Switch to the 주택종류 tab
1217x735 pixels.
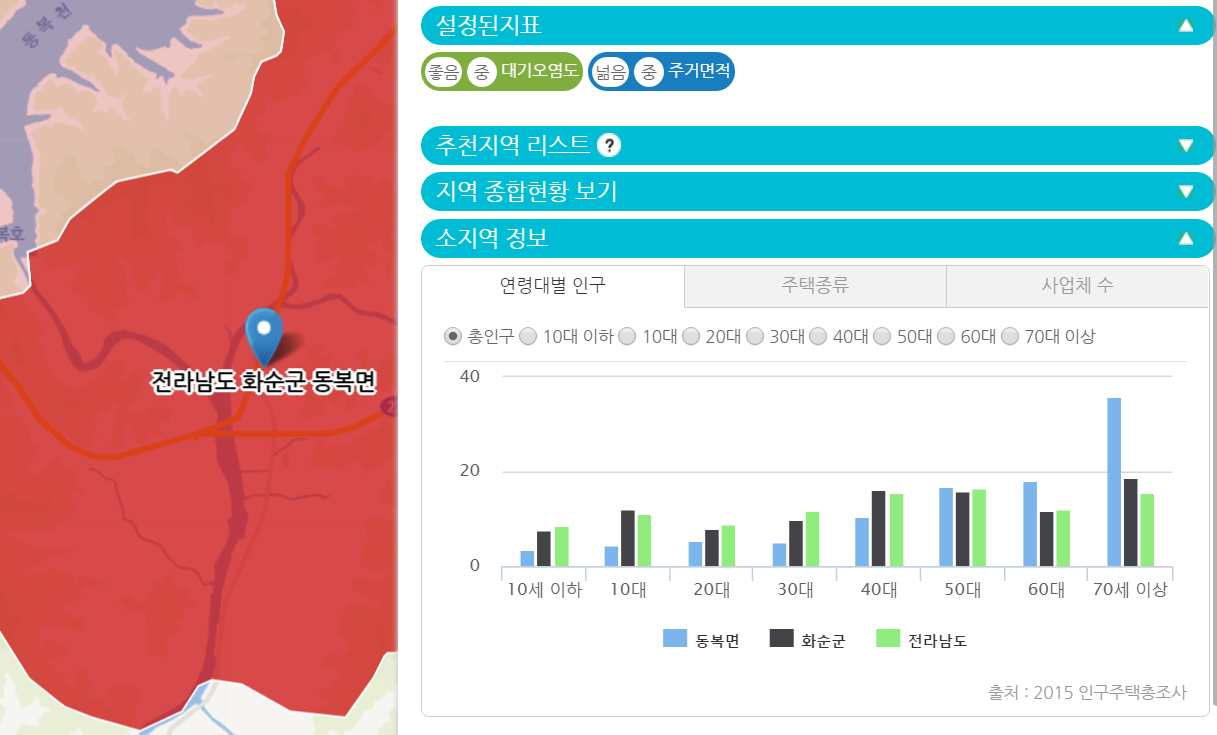(x=815, y=286)
